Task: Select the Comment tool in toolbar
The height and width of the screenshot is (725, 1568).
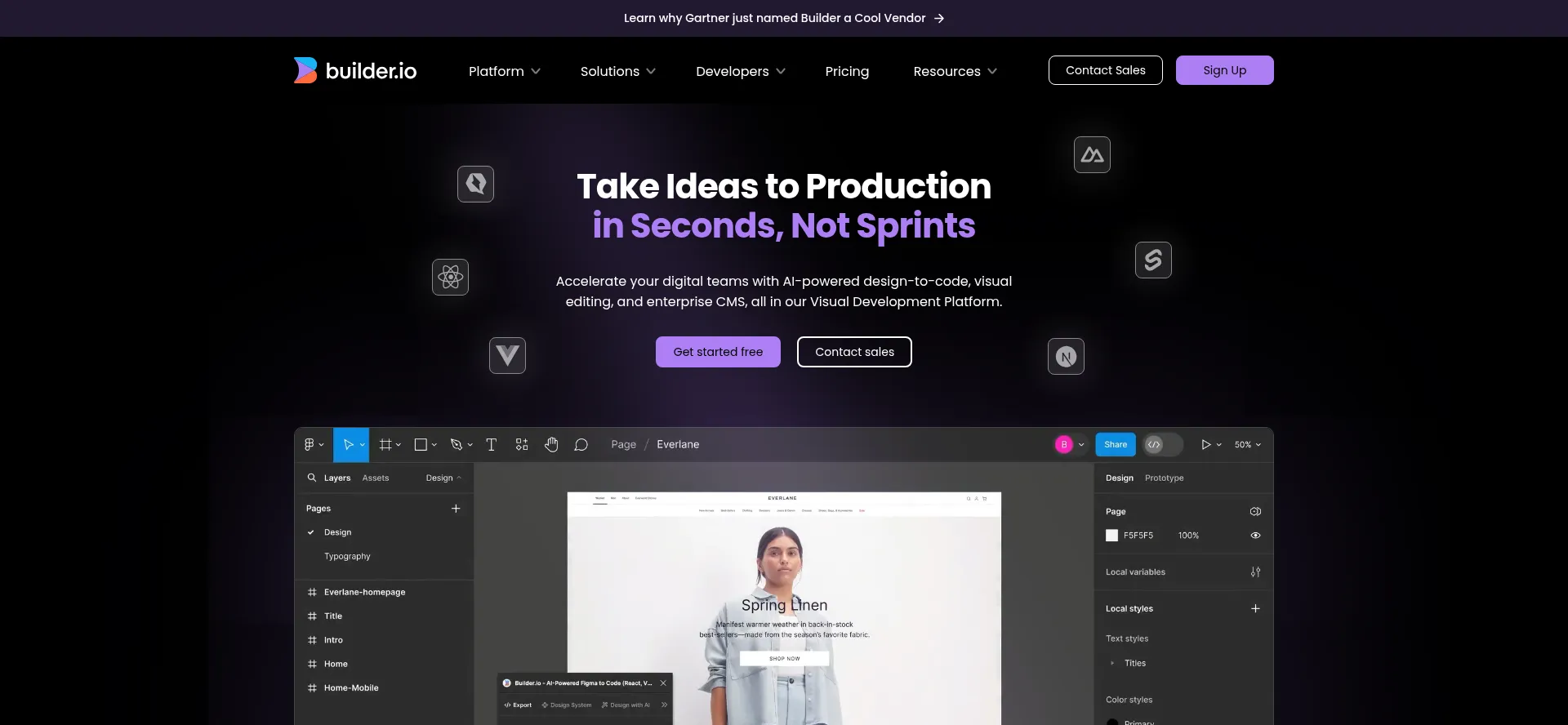Action: click(581, 444)
